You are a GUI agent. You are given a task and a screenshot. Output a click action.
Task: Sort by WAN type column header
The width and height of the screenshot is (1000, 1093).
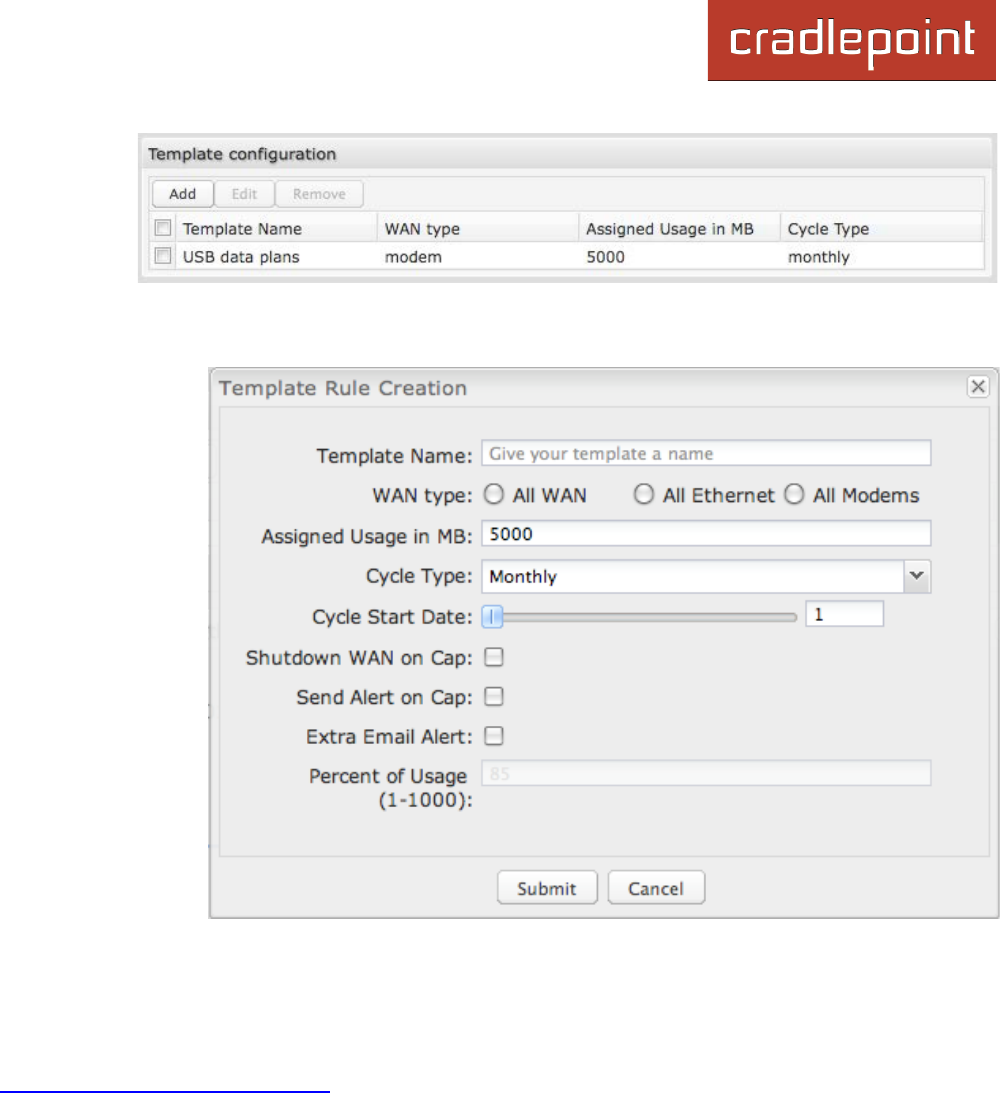478,229
